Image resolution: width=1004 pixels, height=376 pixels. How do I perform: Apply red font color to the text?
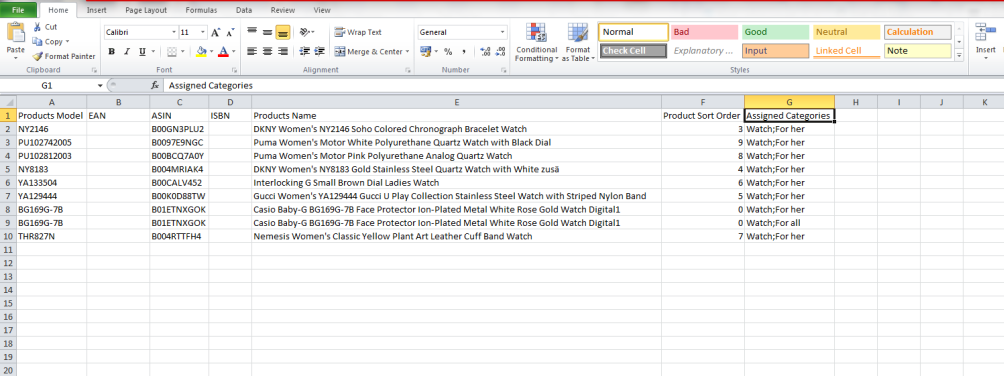(223, 52)
